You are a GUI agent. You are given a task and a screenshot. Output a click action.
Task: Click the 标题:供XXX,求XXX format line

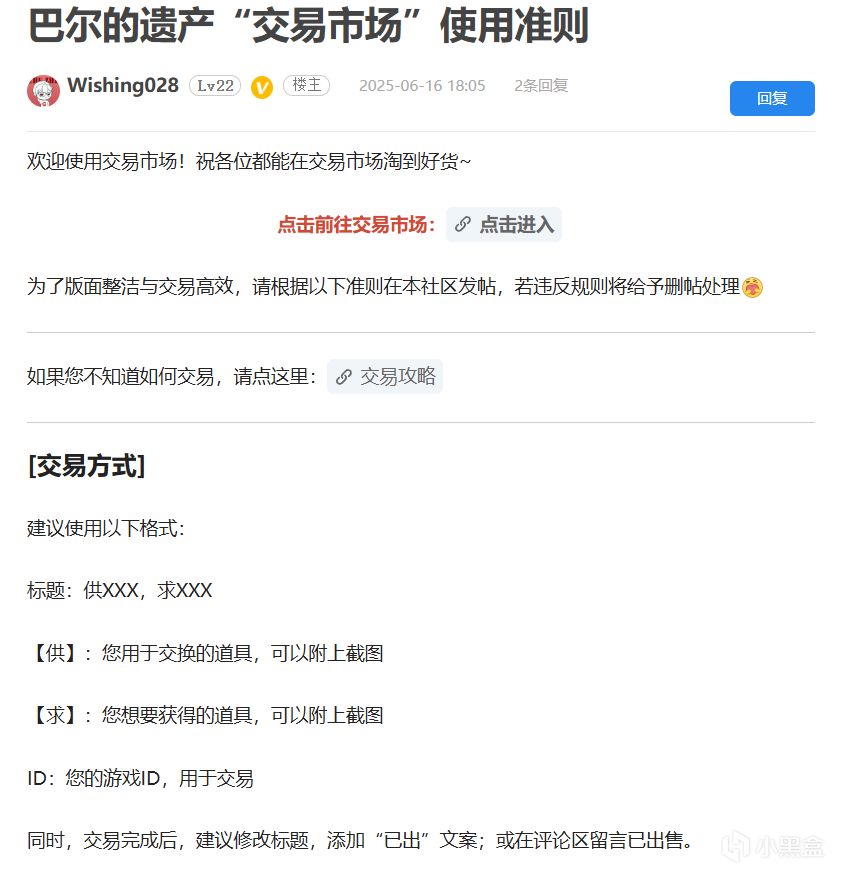pos(120,590)
